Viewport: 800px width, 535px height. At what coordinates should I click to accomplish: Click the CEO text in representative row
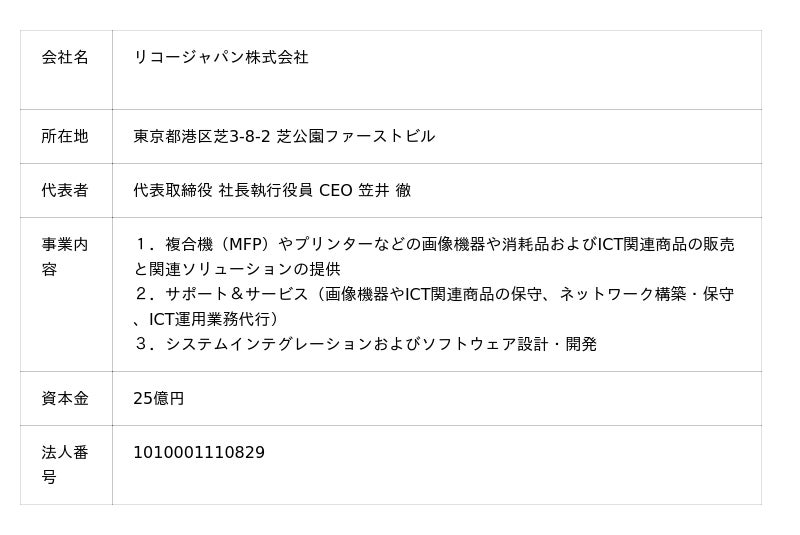coord(336,190)
